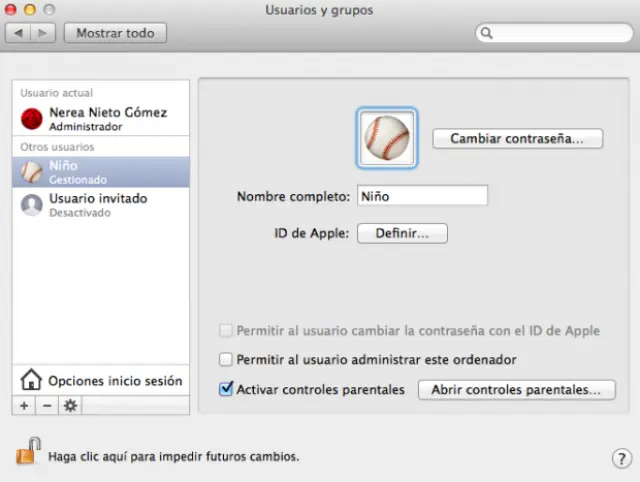Click the magnifying glass in search field
Viewport: 640px width, 482px height.
coord(488,33)
